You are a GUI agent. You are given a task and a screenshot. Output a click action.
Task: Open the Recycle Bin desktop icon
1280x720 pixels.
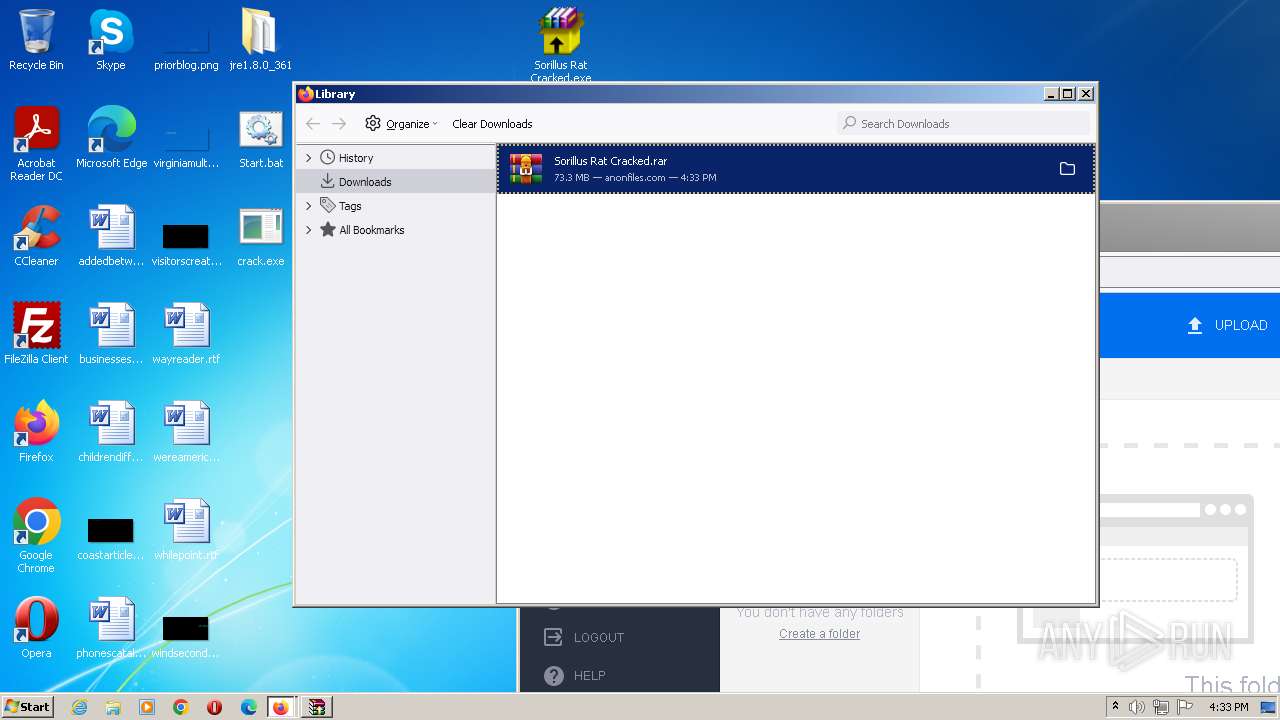(36, 40)
